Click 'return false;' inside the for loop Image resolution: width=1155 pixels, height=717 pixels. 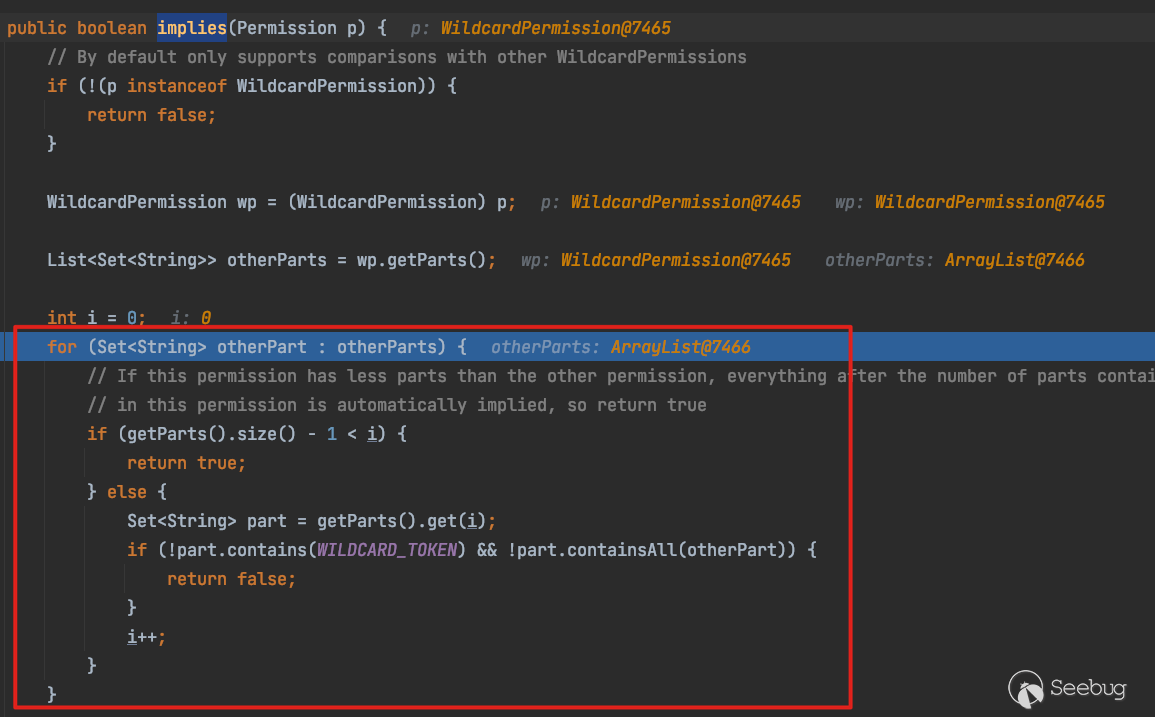231,579
